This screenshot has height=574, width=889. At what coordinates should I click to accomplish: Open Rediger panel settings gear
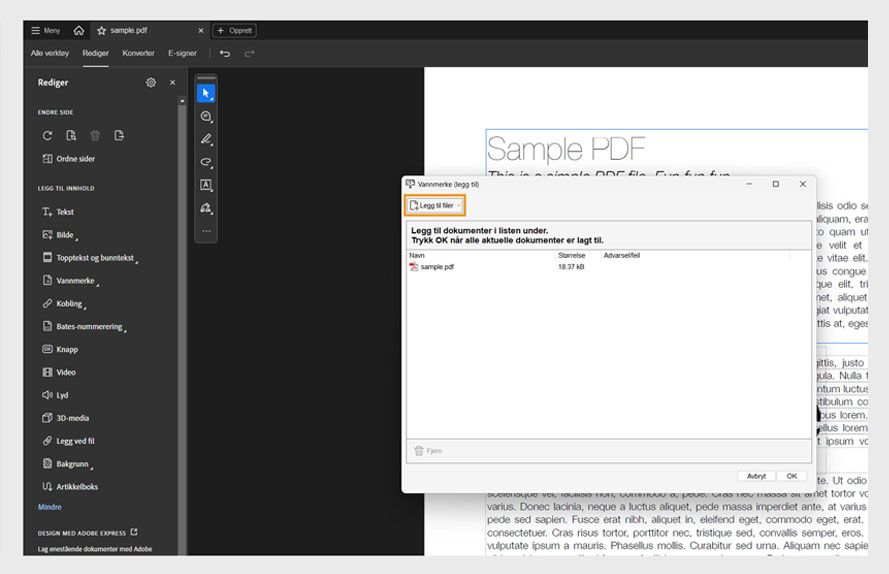click(x=151, y=82)
